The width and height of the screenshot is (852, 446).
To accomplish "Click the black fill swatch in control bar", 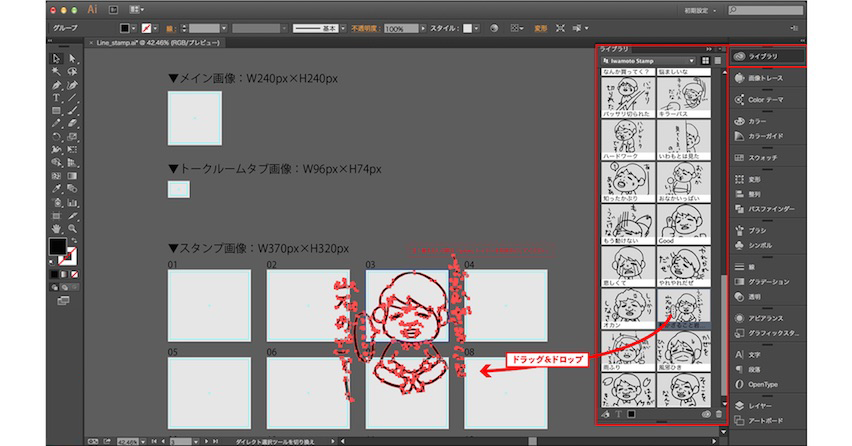I will point(124,28).
